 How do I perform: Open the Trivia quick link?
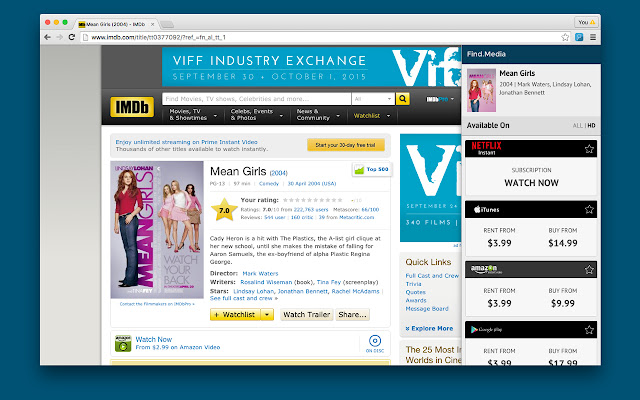(x=413, y=284)
